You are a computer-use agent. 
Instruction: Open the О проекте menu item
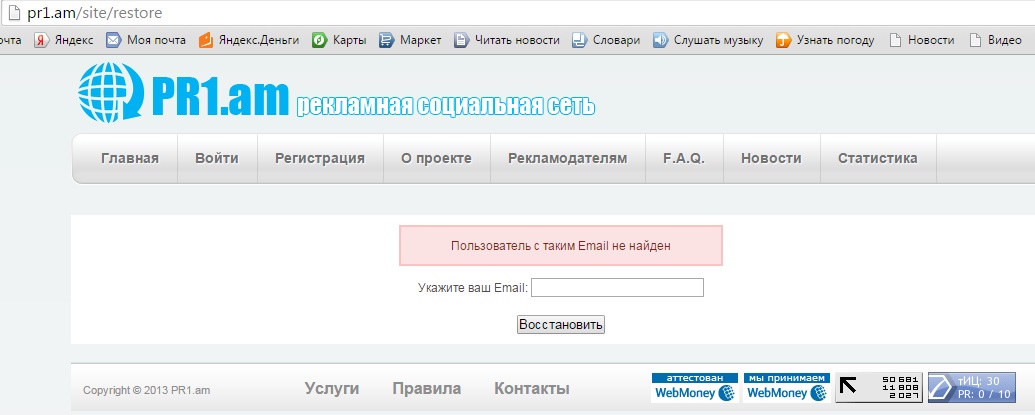436,158
